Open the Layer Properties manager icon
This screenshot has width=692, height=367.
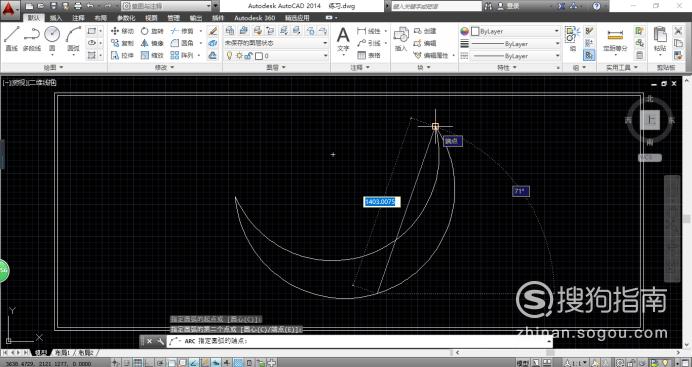[229, 30]
